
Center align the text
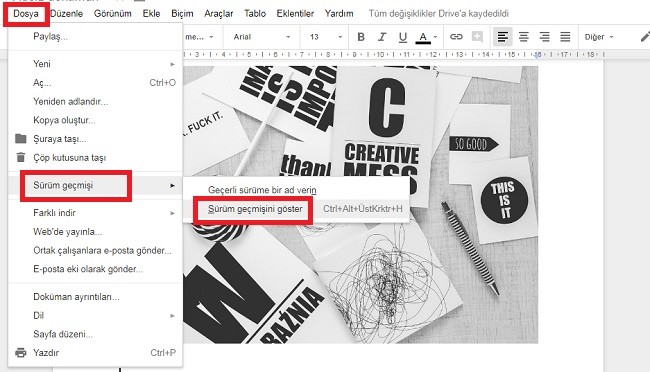(524, 37)
